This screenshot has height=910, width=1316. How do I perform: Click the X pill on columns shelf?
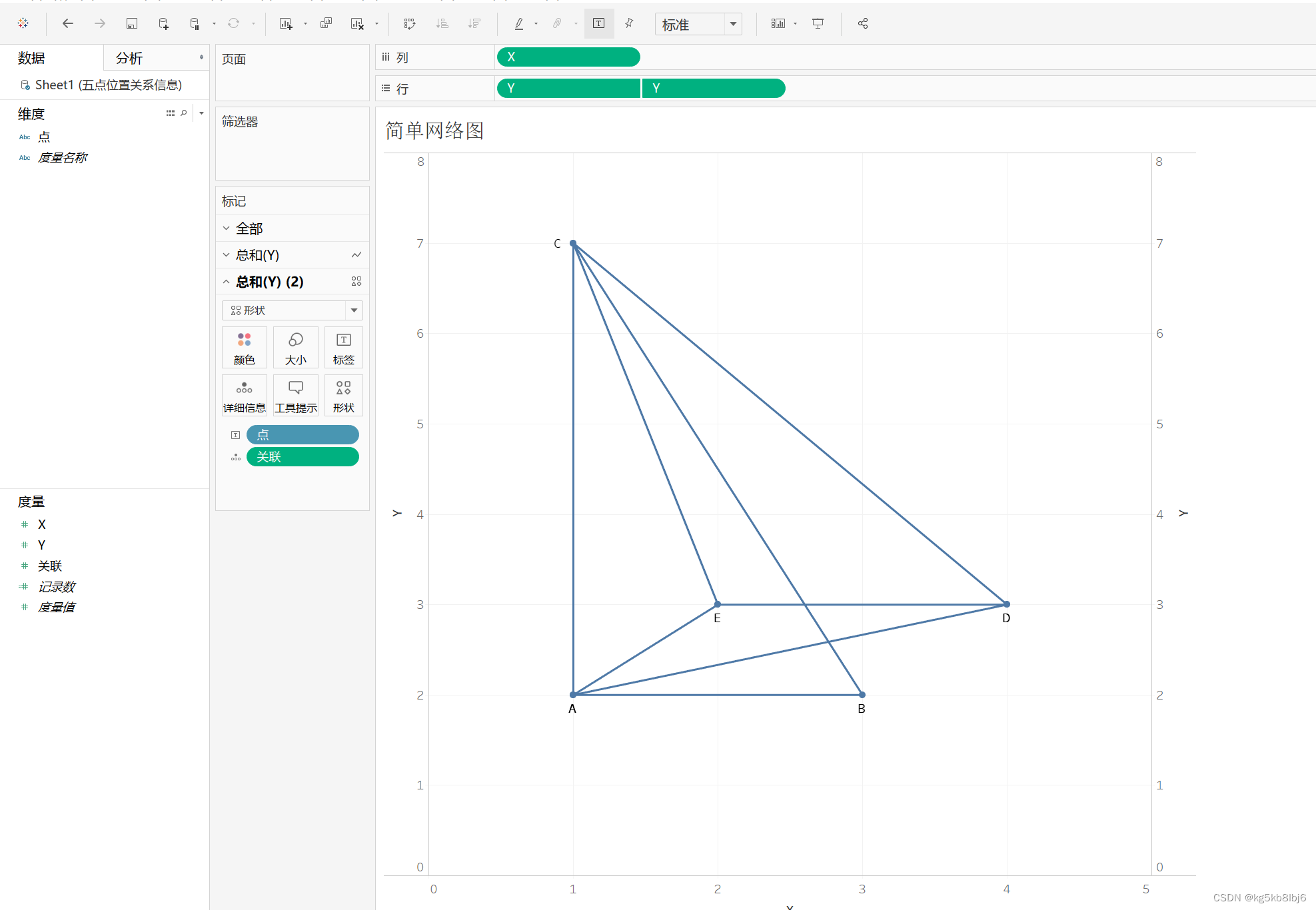coord(568,57)
